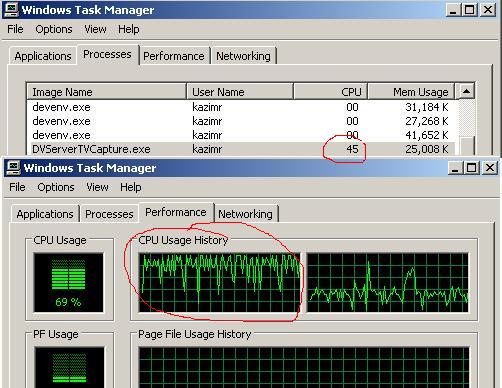Select the devenv.exe row using 31,184 K
This screenshot has width=502, height=388.
[x=241, y=107]
